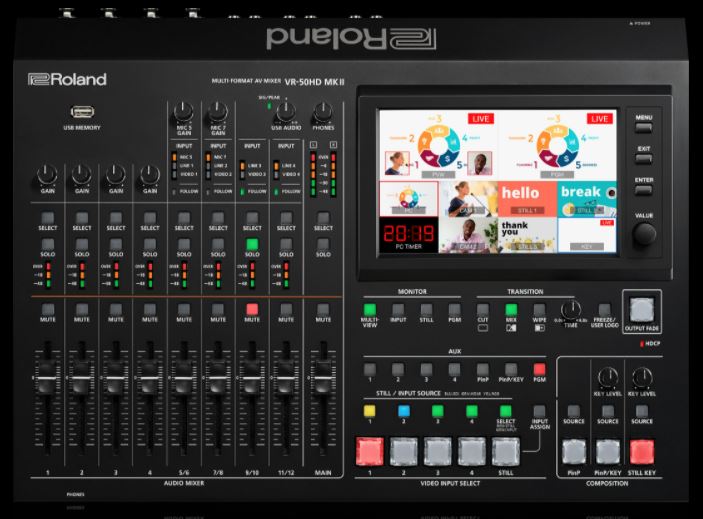
Task: Choose the CUT transition button
Action: point(483,309)
